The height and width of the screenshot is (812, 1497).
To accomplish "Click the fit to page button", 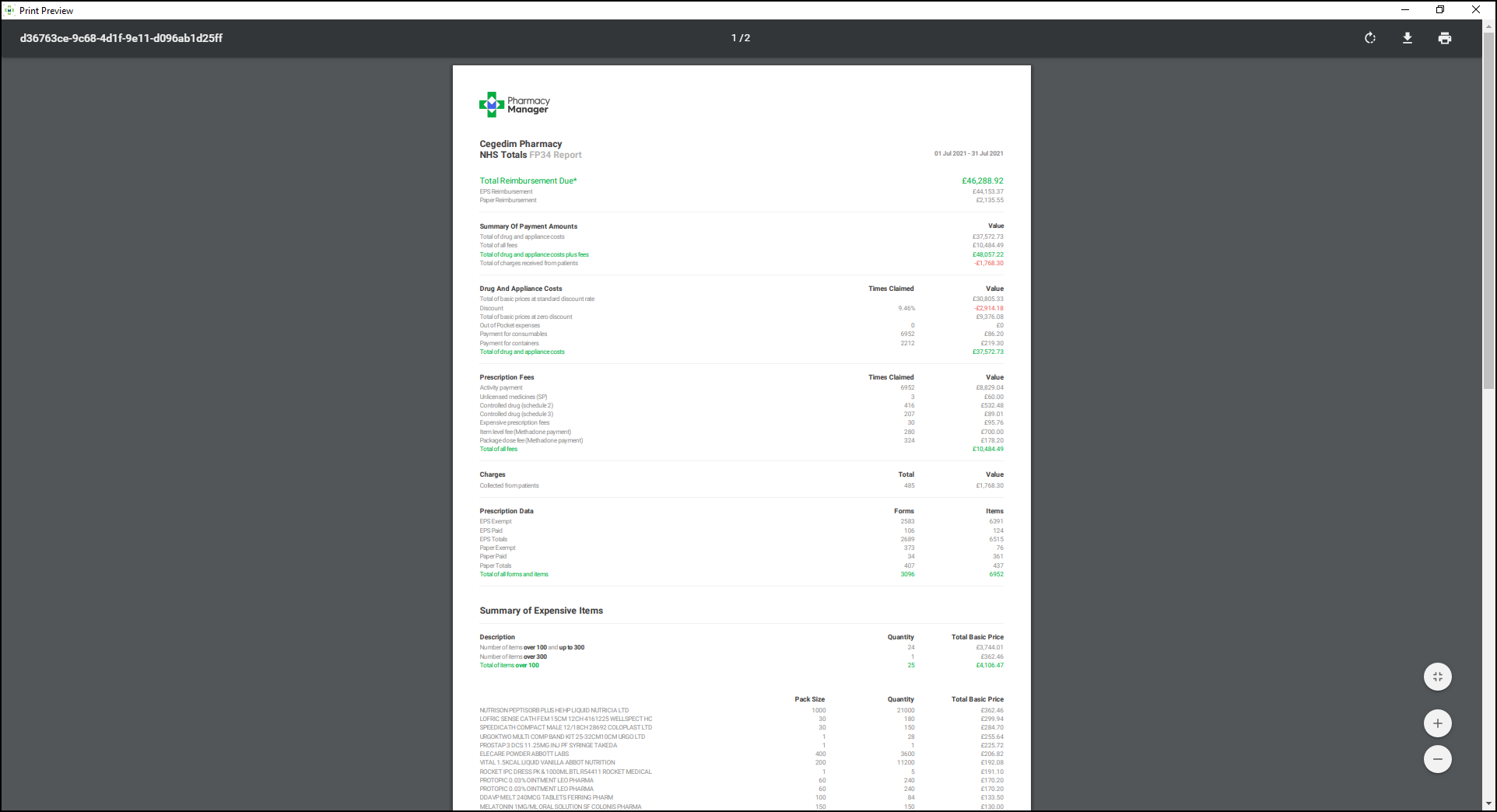I will (x=1437, y=677).
